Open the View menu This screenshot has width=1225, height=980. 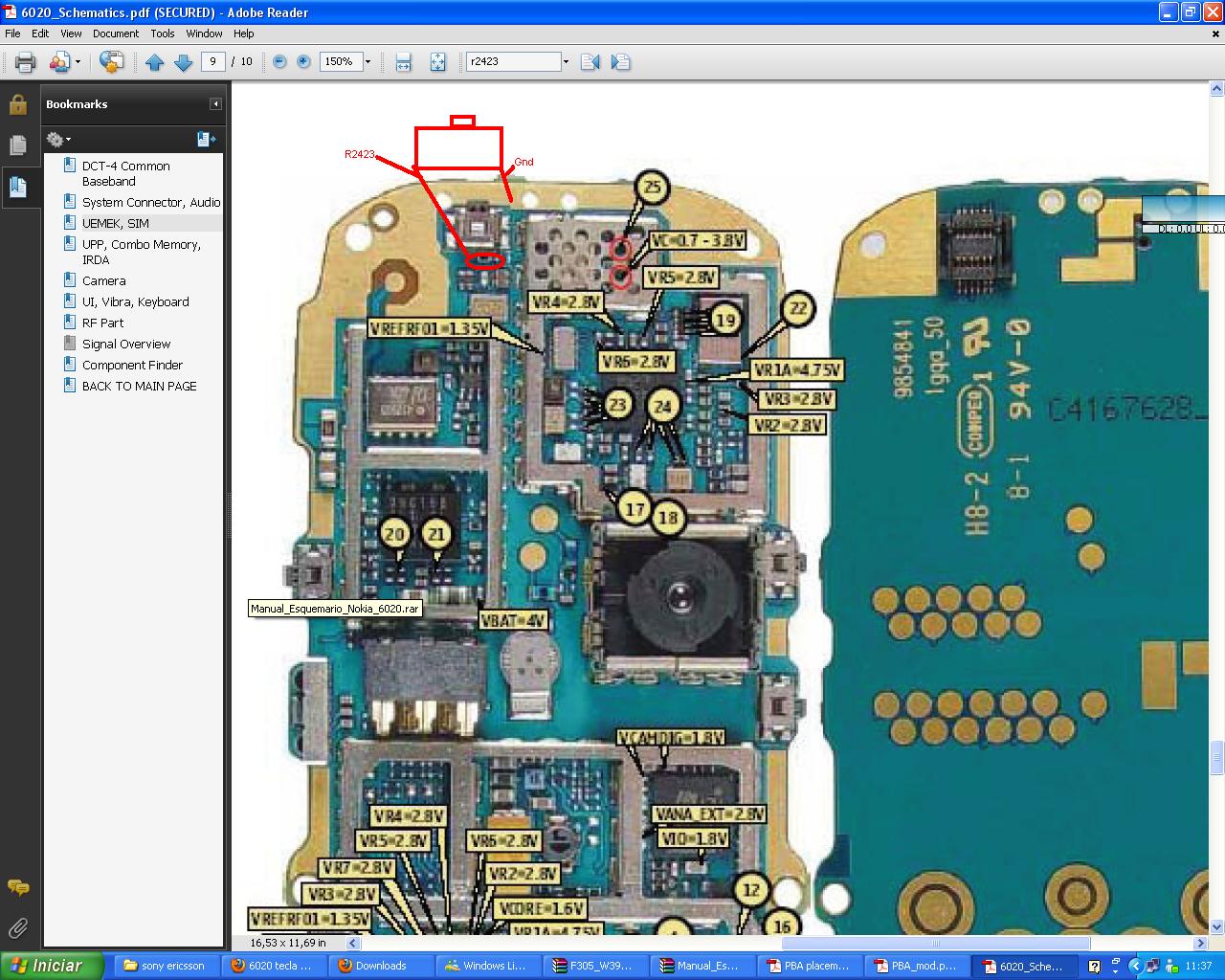pos(71,33)
